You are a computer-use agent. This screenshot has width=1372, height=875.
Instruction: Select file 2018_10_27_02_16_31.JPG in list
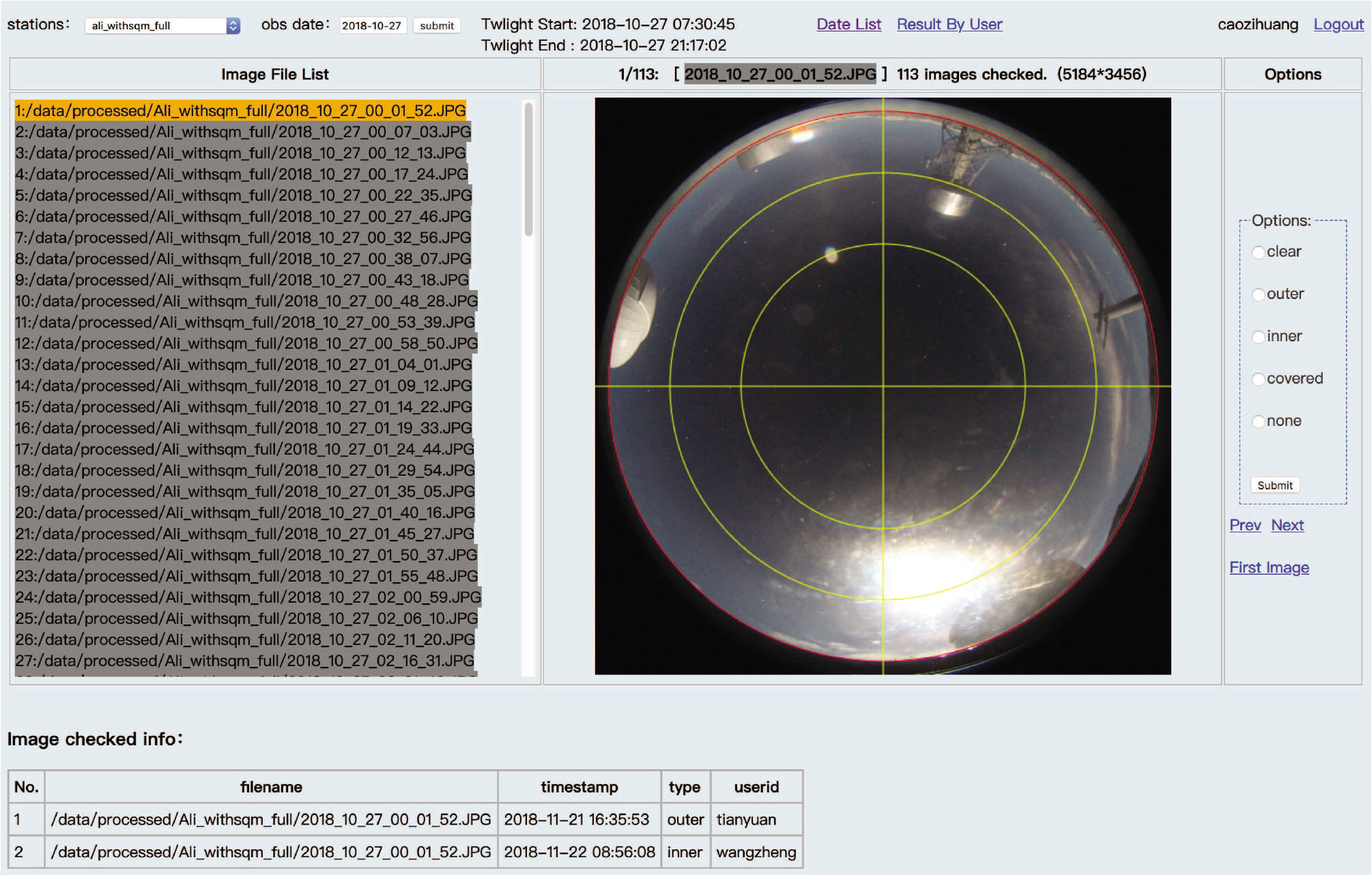[x=244, y=661]
